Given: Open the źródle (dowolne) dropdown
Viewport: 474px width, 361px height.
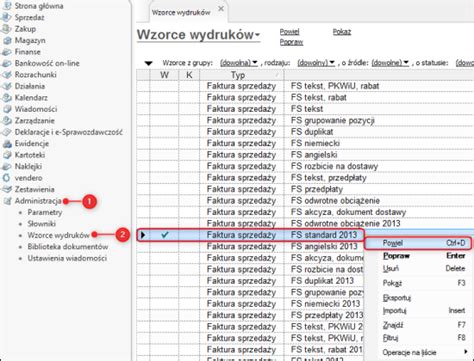Looking at the screenshot, I should coord(390,63).
